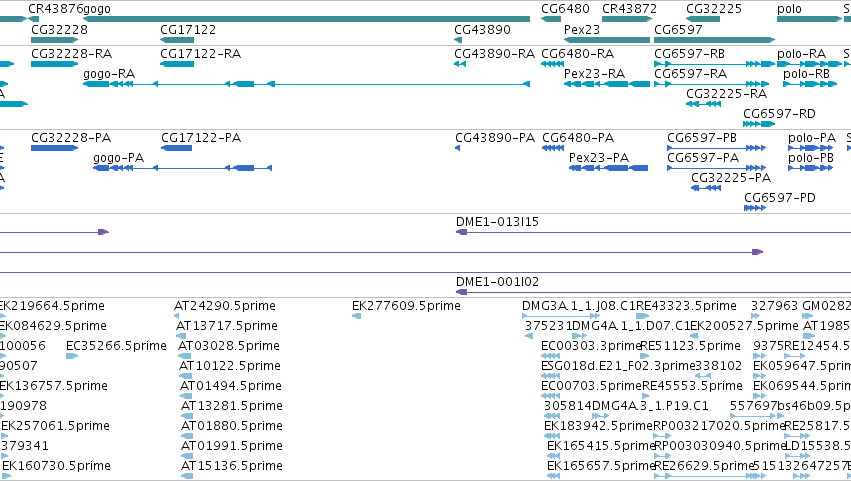This screenshot has height=481, width=851.
Task: Select the AT13281.5prime EST
Action: click(187, 417)
